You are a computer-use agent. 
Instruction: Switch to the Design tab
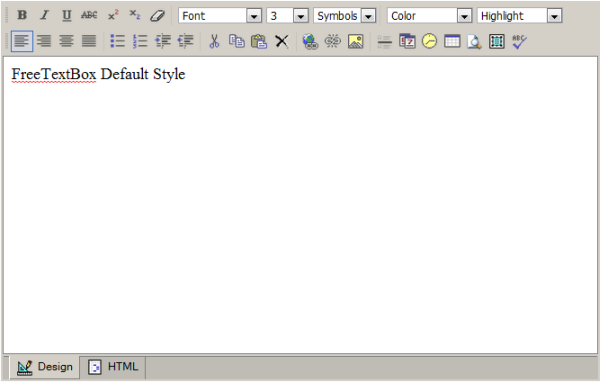(x=45, y=367)
